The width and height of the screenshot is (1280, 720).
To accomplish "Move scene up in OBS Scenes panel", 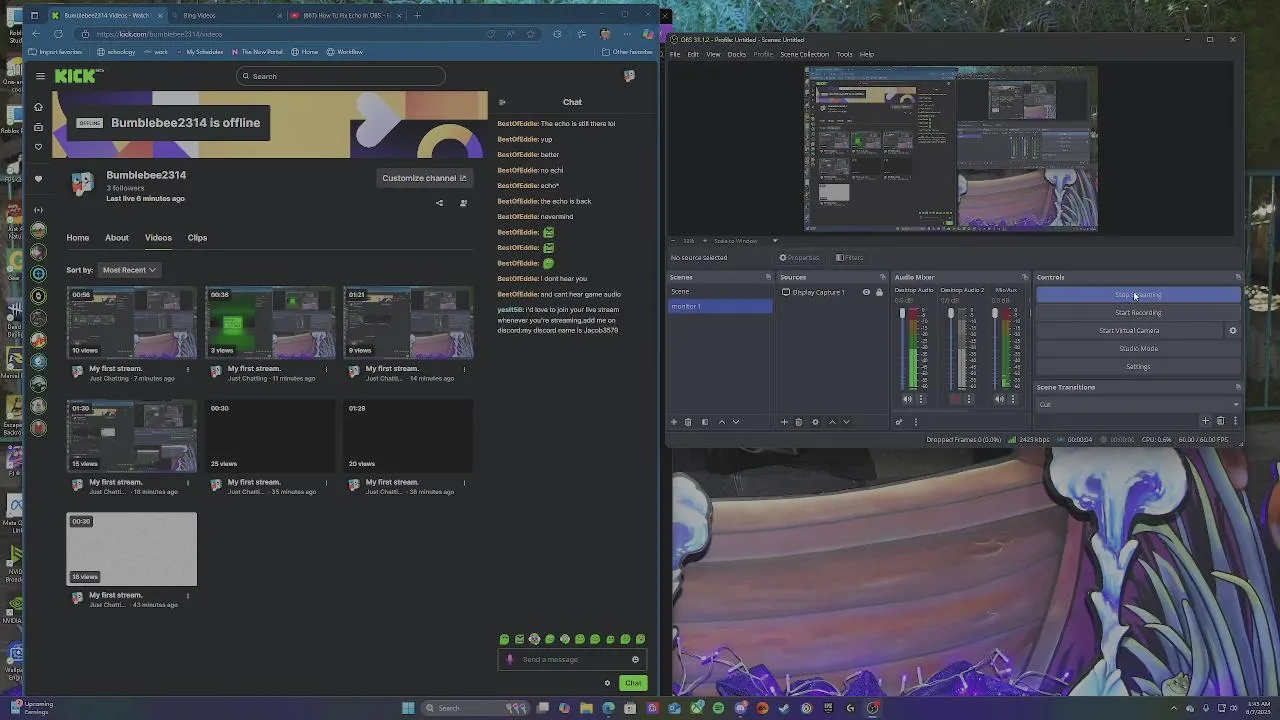I will [x=722, y=422].
